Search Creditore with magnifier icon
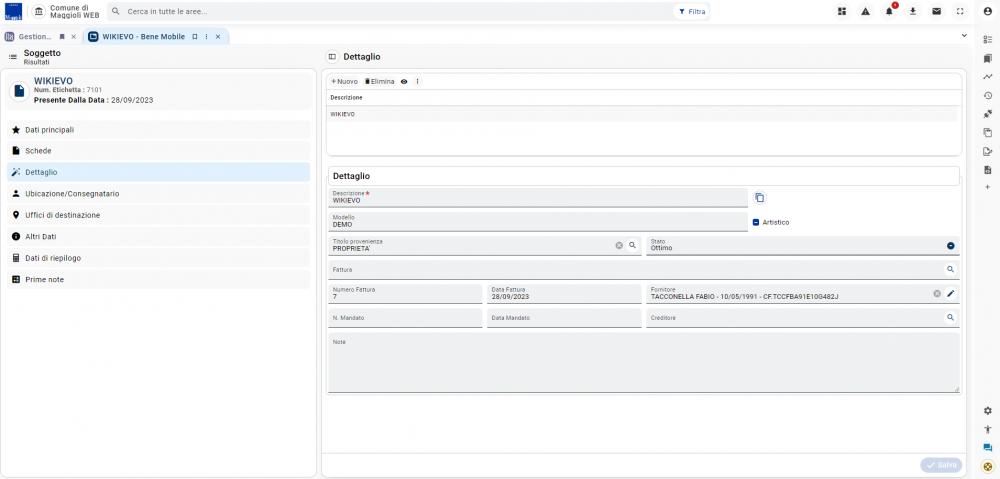 950,317
